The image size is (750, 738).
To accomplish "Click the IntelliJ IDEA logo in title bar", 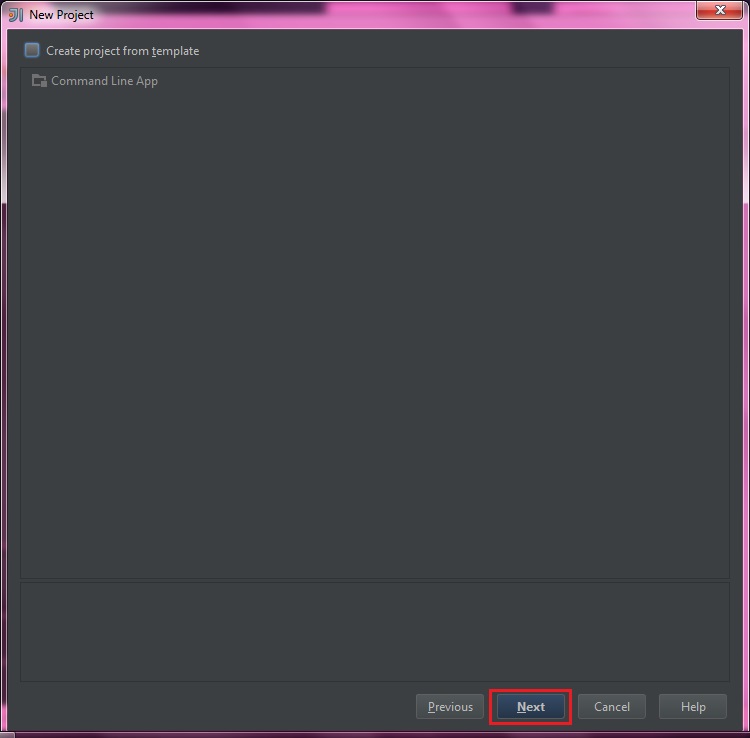I will pyautogui.click(x=16, y=15).
